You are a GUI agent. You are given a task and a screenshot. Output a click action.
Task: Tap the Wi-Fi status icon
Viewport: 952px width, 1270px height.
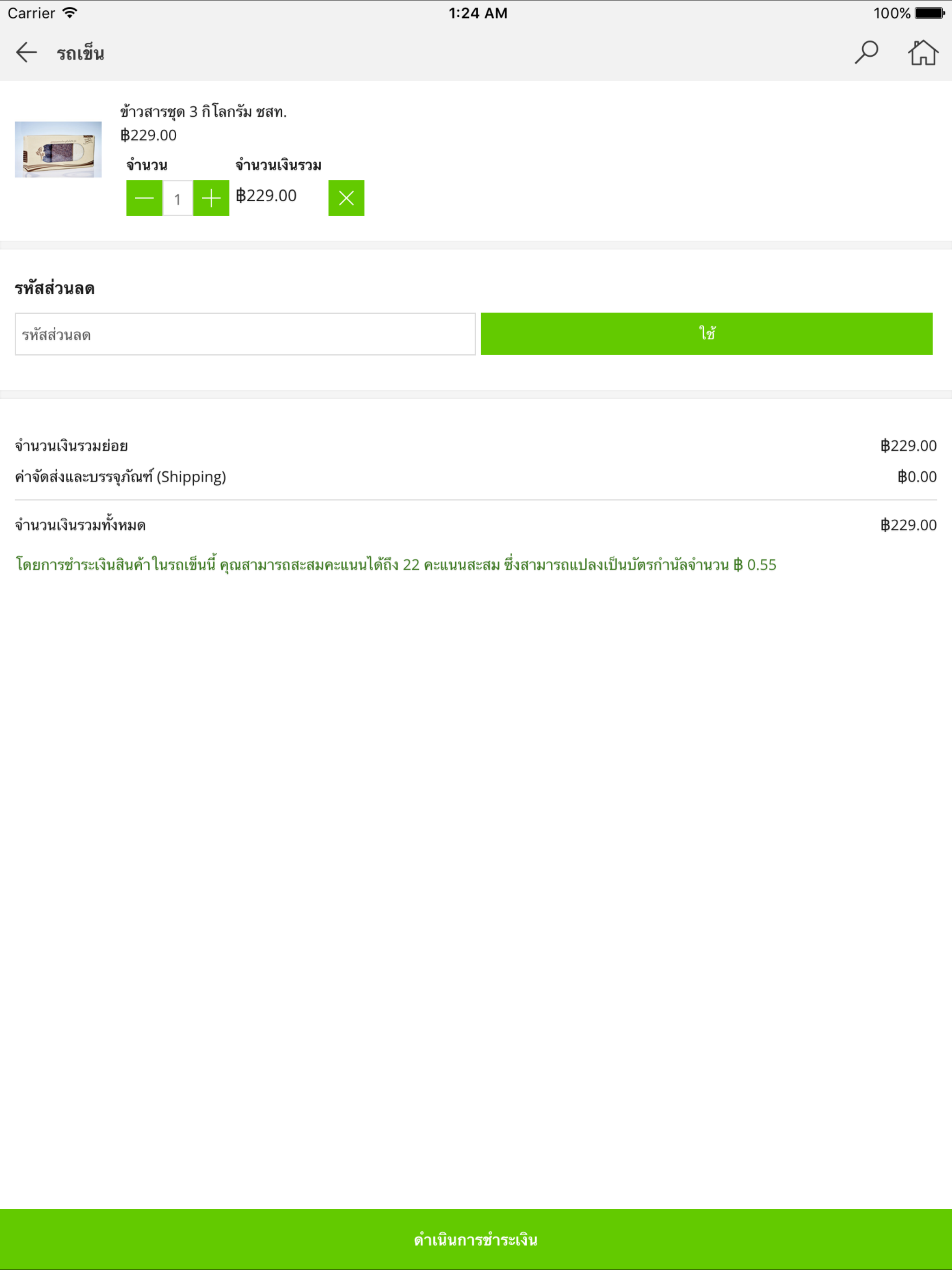(x=69, y=13)
